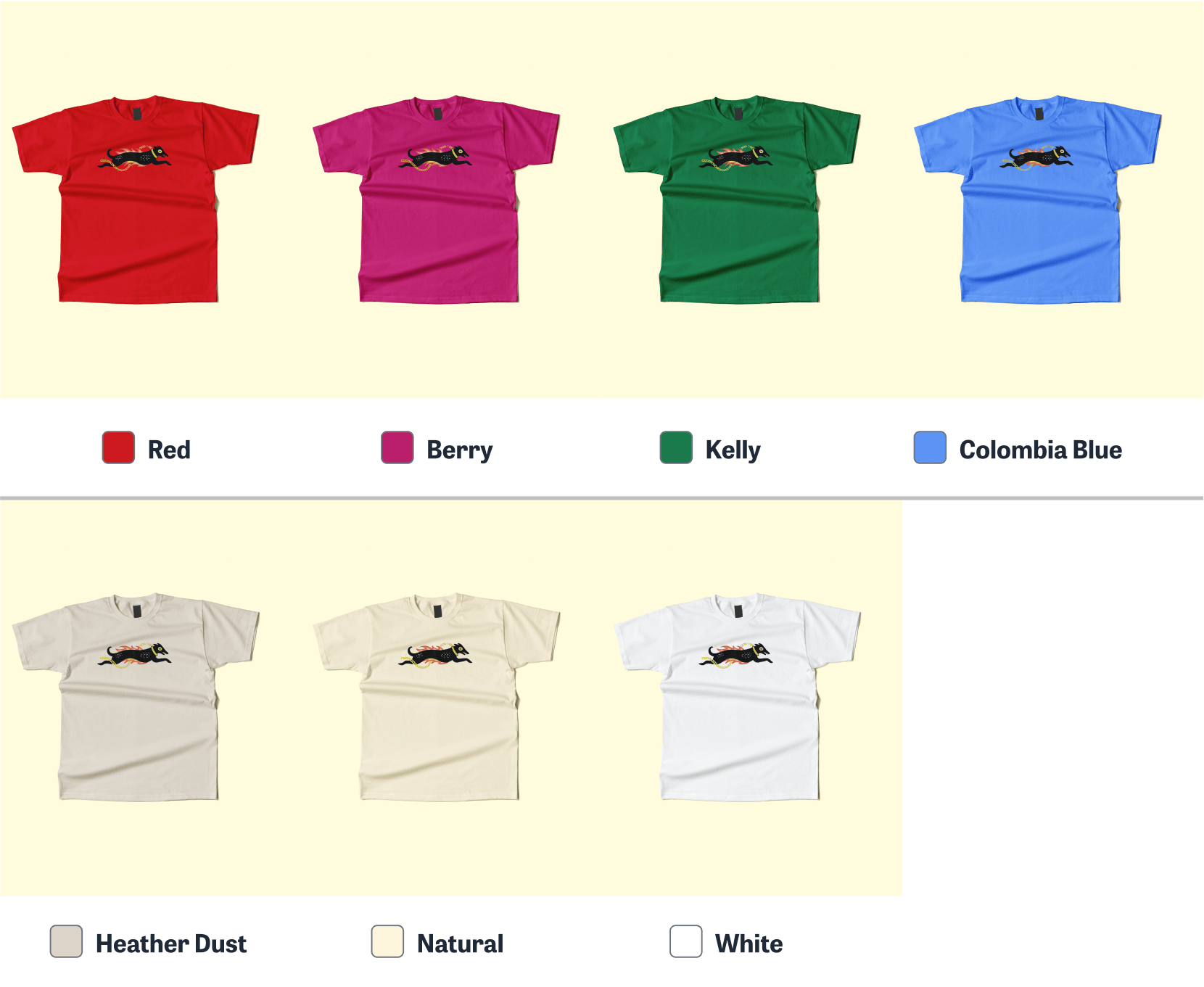1204x987 pixels.
Task: Click the Natural label text
Action: pos(460,943)
